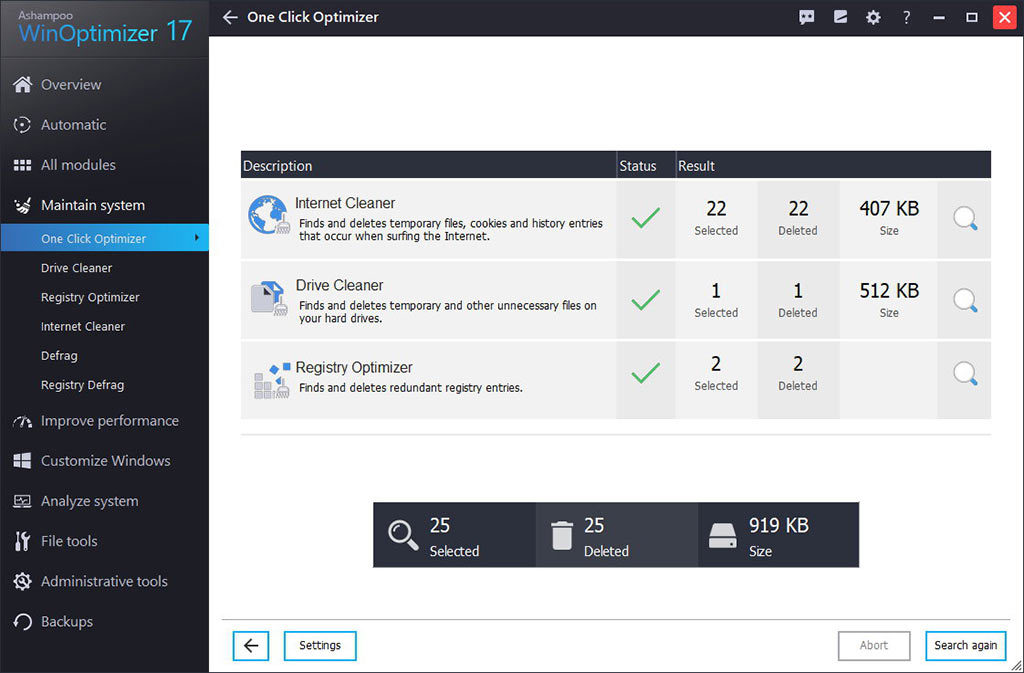The width and height of the screenshot is (1024, 673).
Task: Go to Overview in the sidebar
Action: pos(71,85)
